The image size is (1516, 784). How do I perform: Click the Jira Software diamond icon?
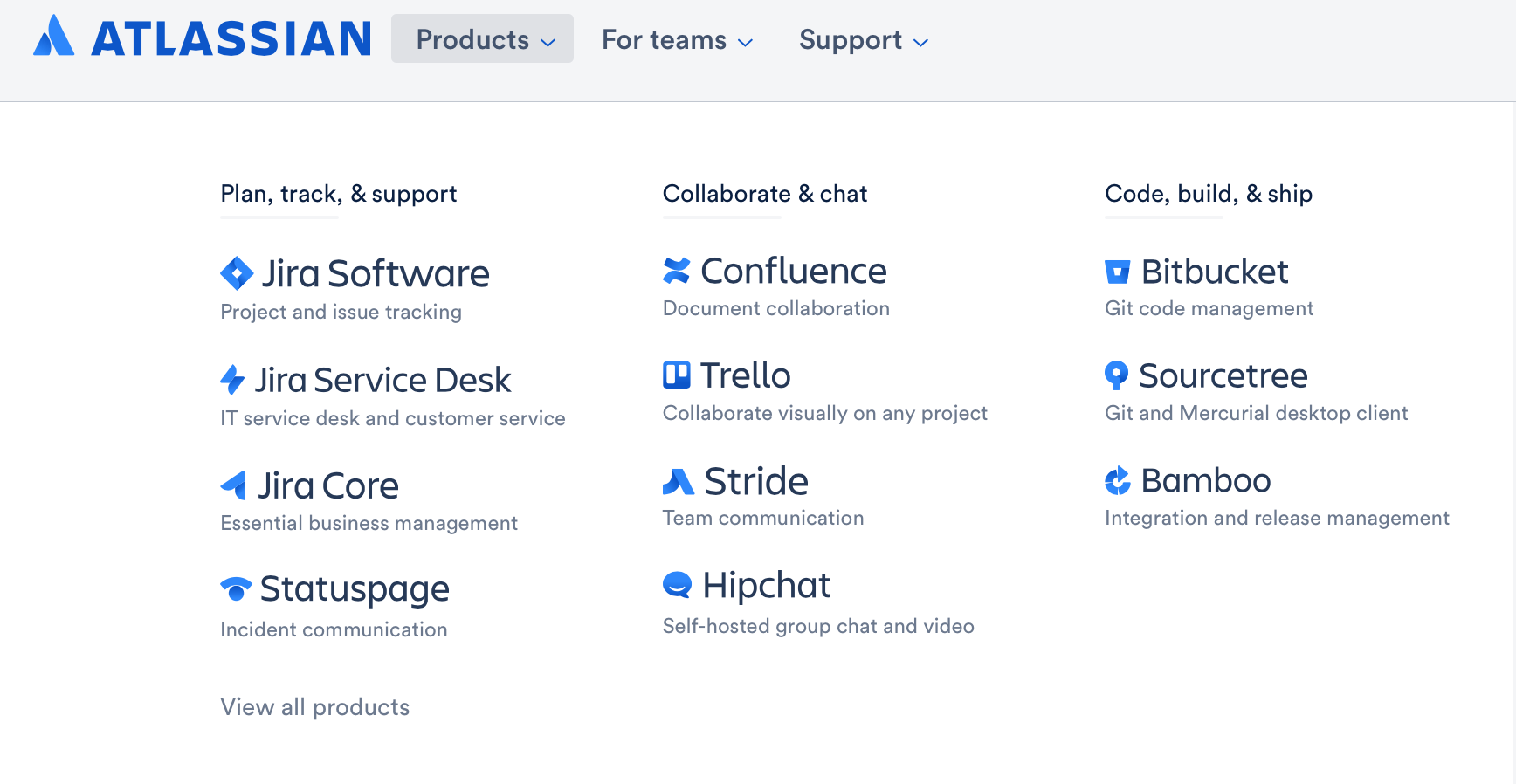[x=237, y=273]
